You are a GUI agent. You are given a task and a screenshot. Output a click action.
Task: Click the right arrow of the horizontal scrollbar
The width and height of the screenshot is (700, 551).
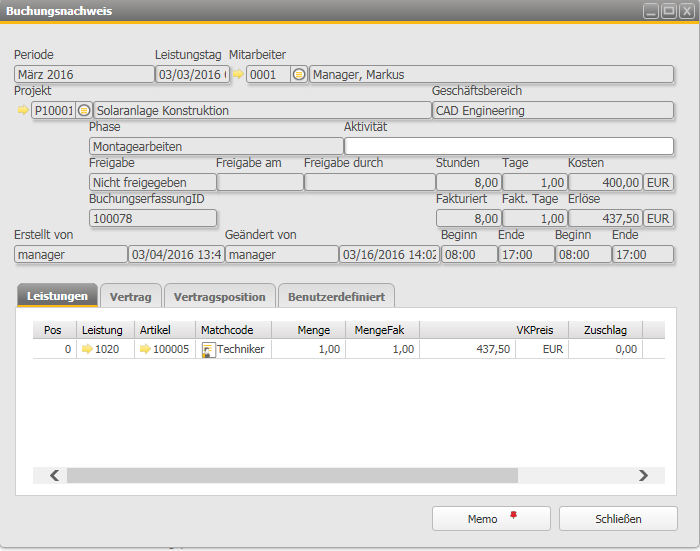(643, 475)
